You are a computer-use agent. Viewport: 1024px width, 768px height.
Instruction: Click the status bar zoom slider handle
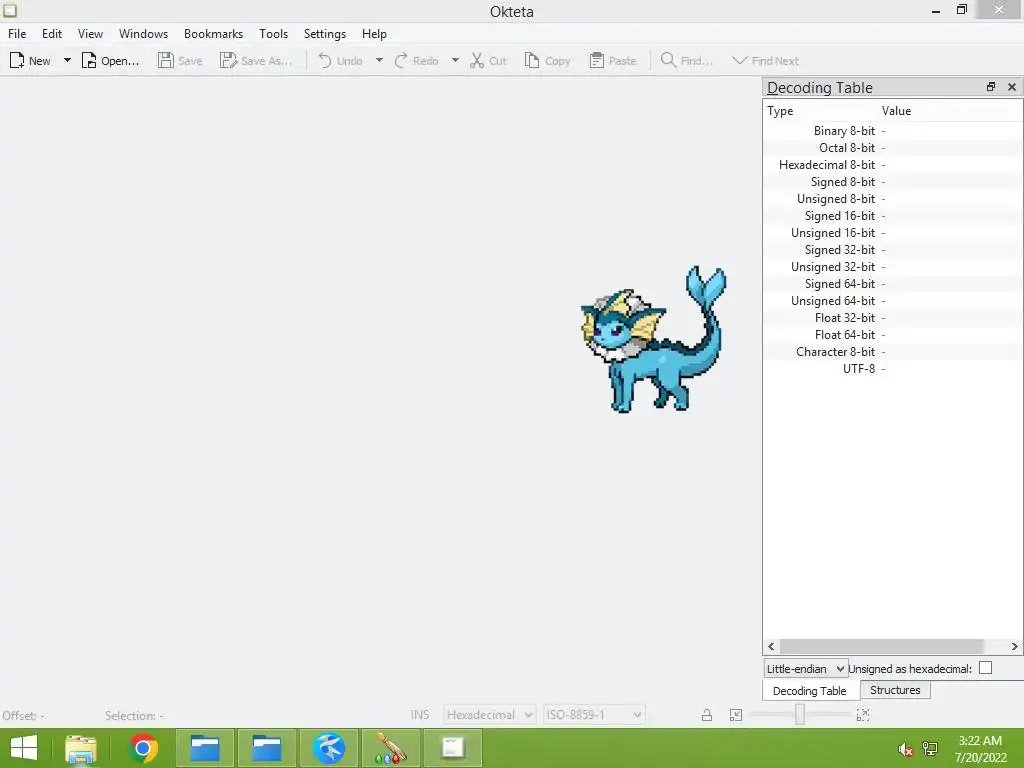tap(799, 714)
